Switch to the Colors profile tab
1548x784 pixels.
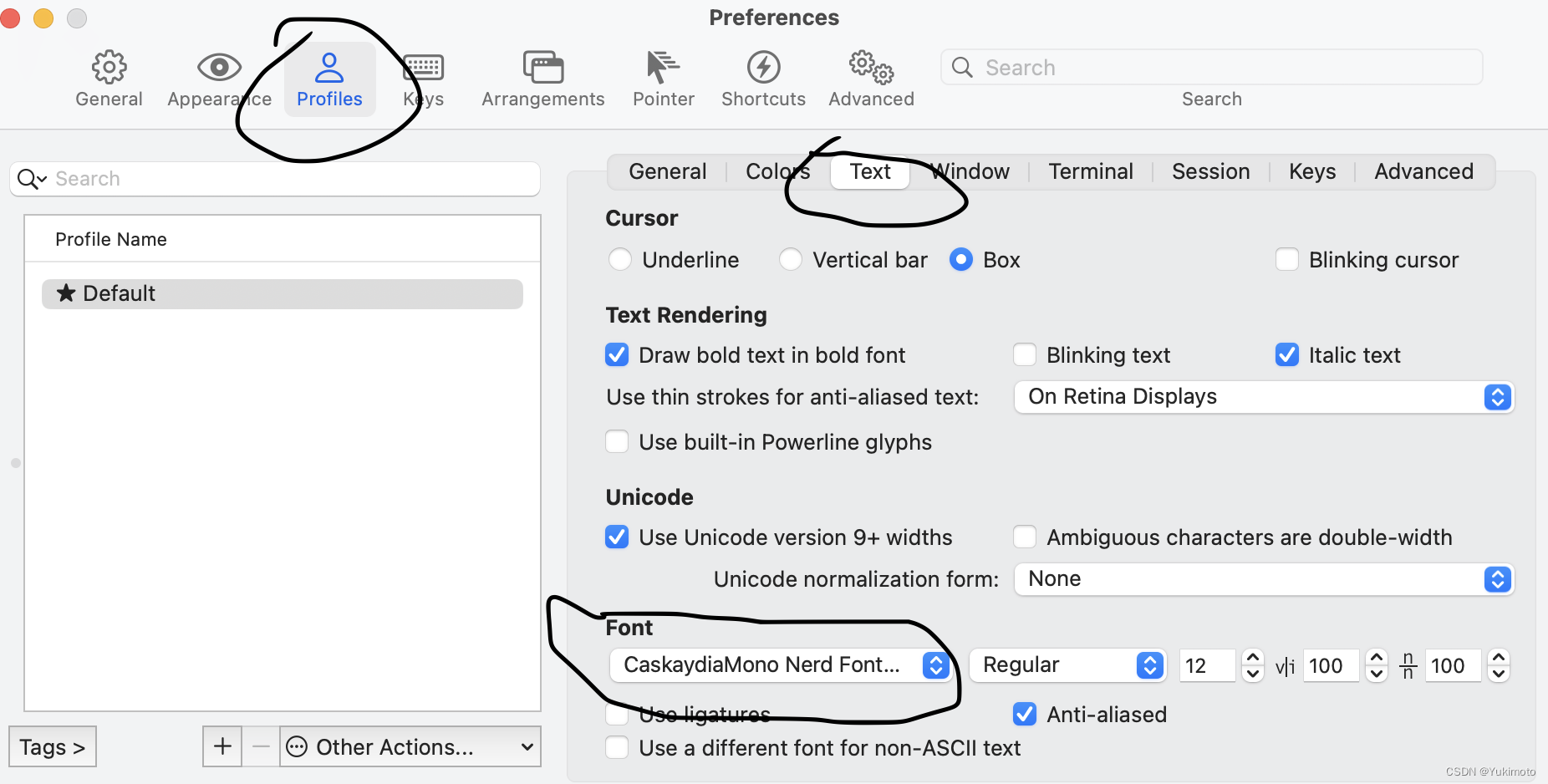click(x=778, y=171)
